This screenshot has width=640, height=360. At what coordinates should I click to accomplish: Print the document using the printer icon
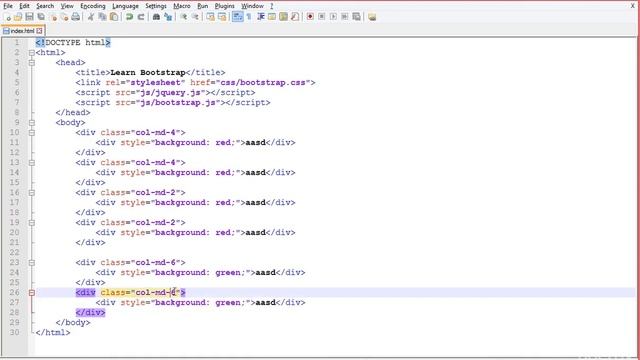pyautogui.click(x=76, y=17)
